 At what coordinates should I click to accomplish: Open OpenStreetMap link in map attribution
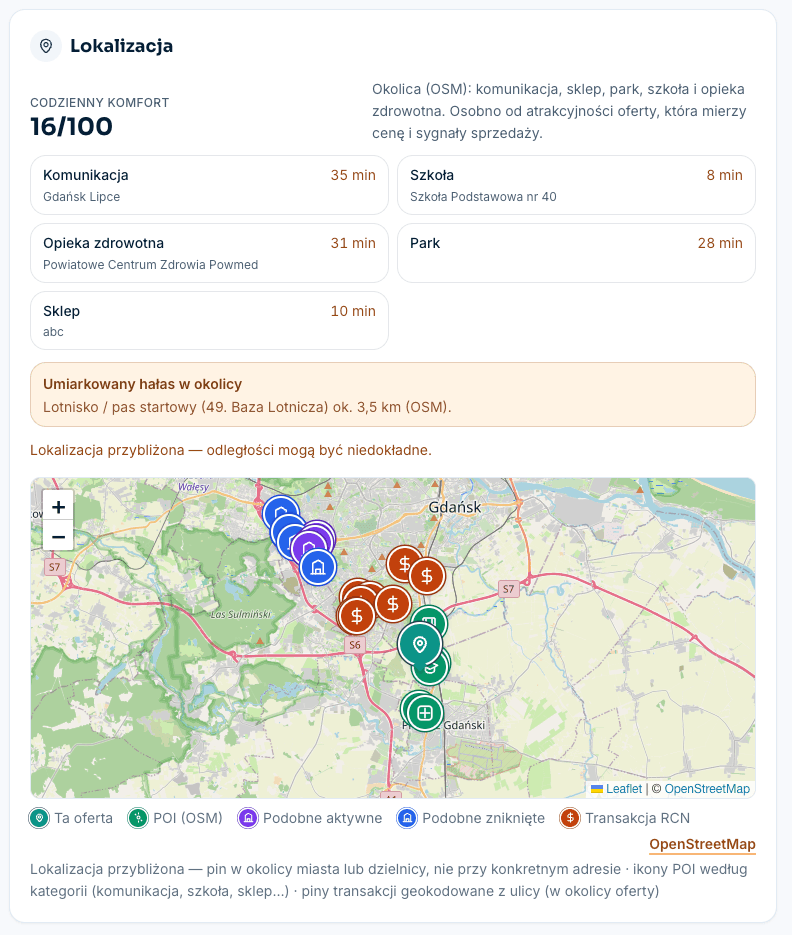pos(707,788)
